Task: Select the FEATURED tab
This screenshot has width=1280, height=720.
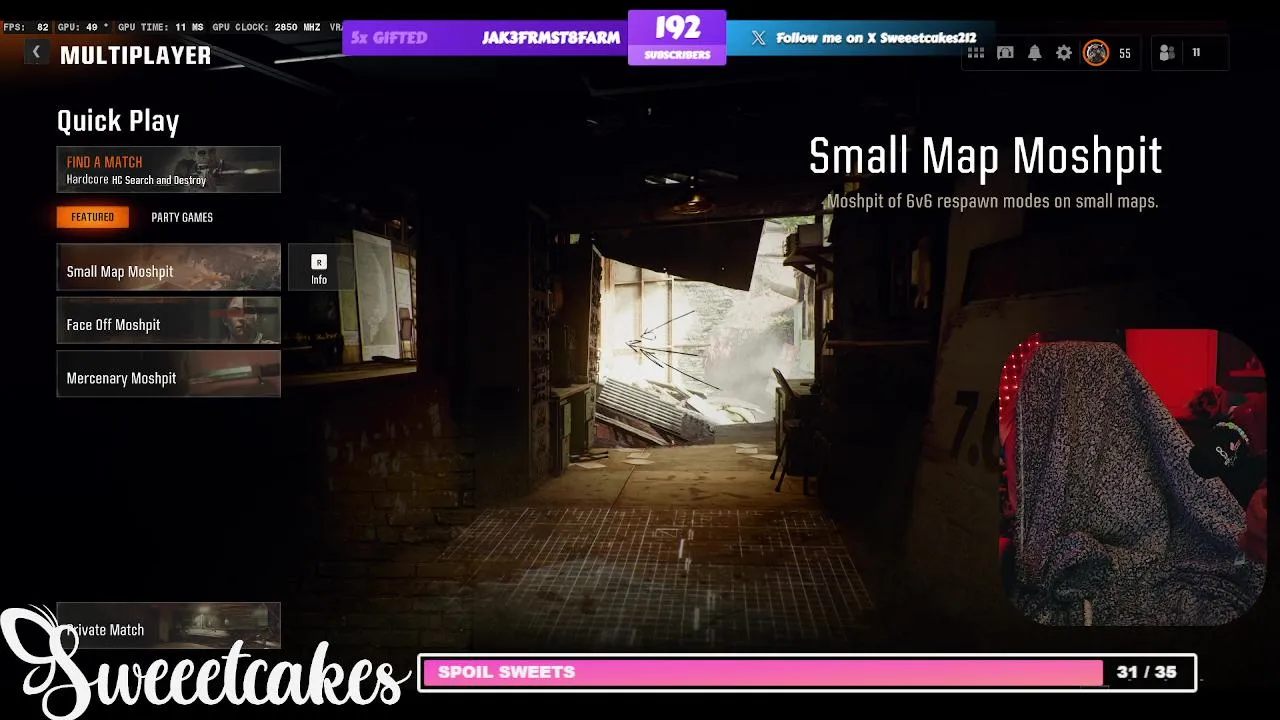Action: coord(93,217)
